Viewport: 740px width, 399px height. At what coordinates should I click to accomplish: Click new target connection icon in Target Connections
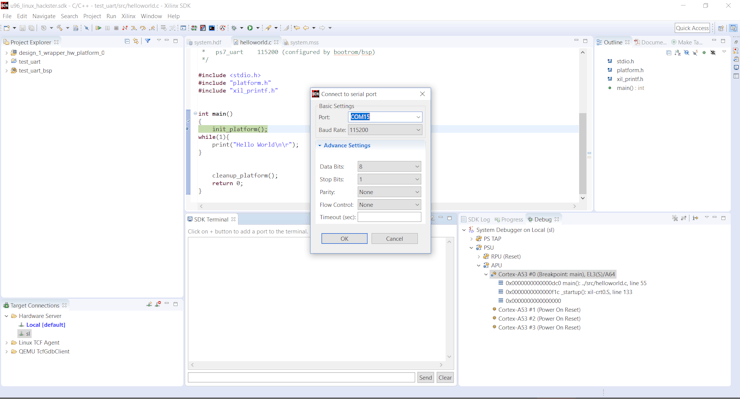pos(149,305)
